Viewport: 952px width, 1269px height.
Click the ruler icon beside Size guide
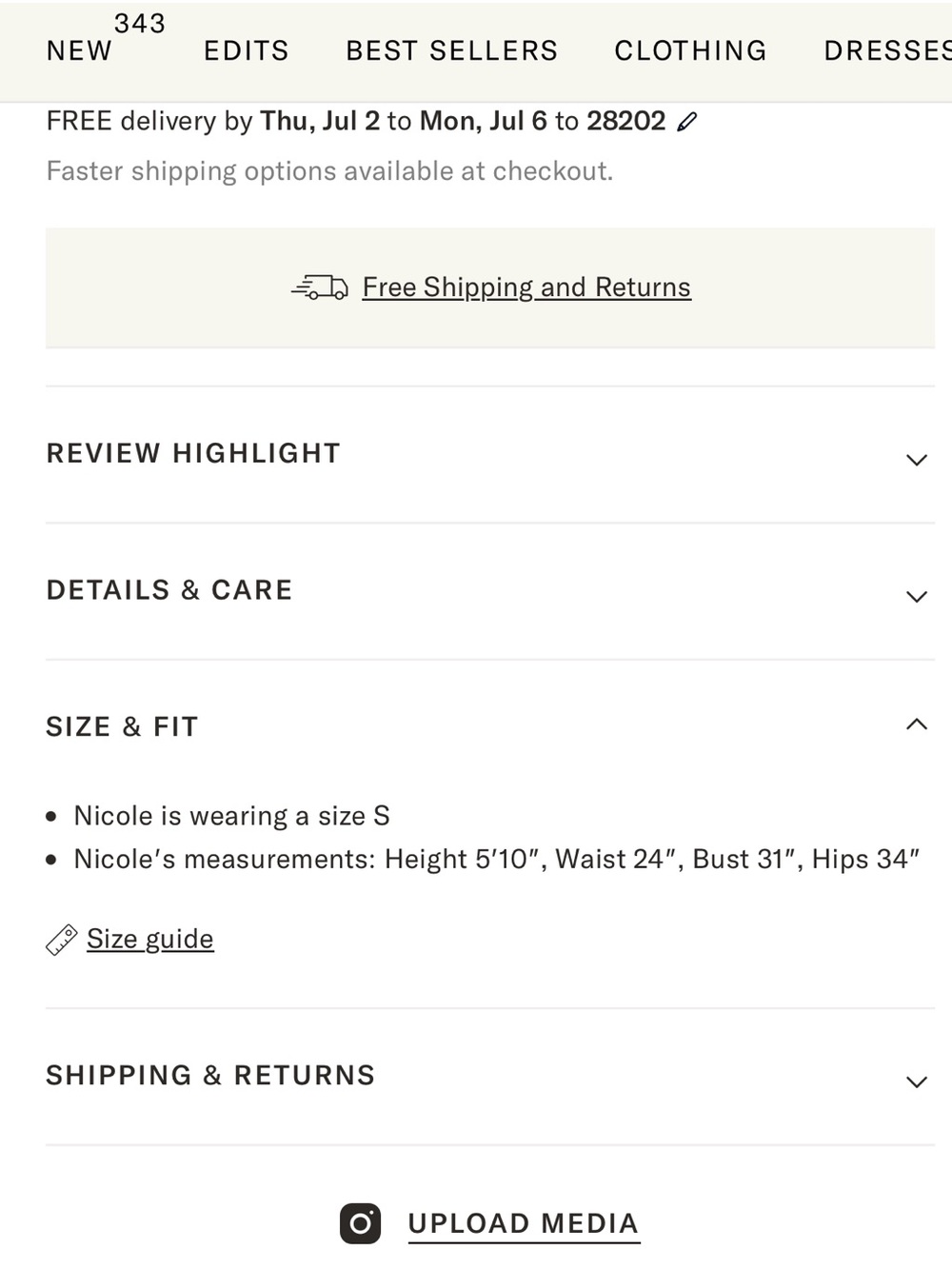pos(61,940)
